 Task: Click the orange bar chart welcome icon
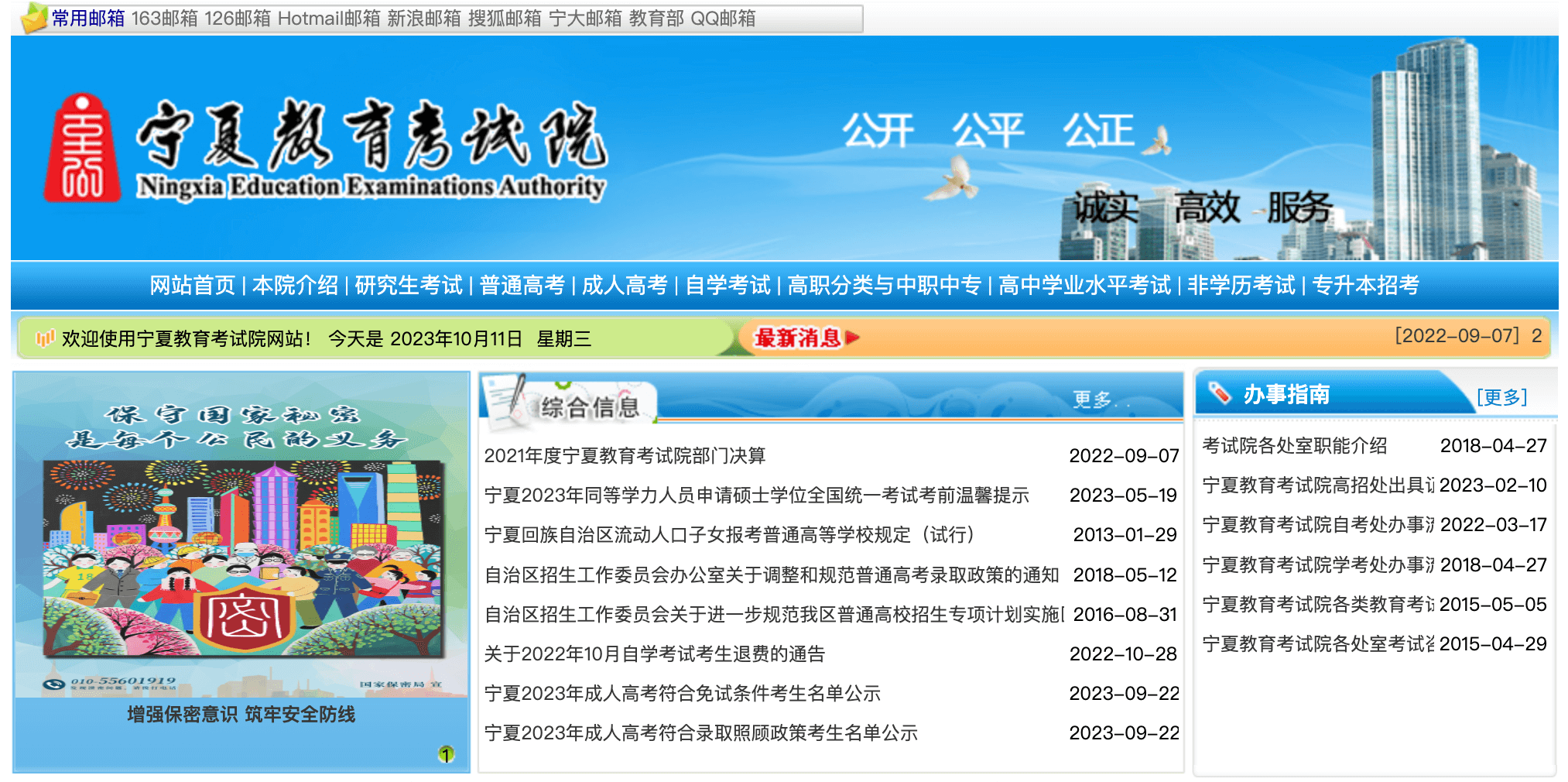[x=45, y=338]
